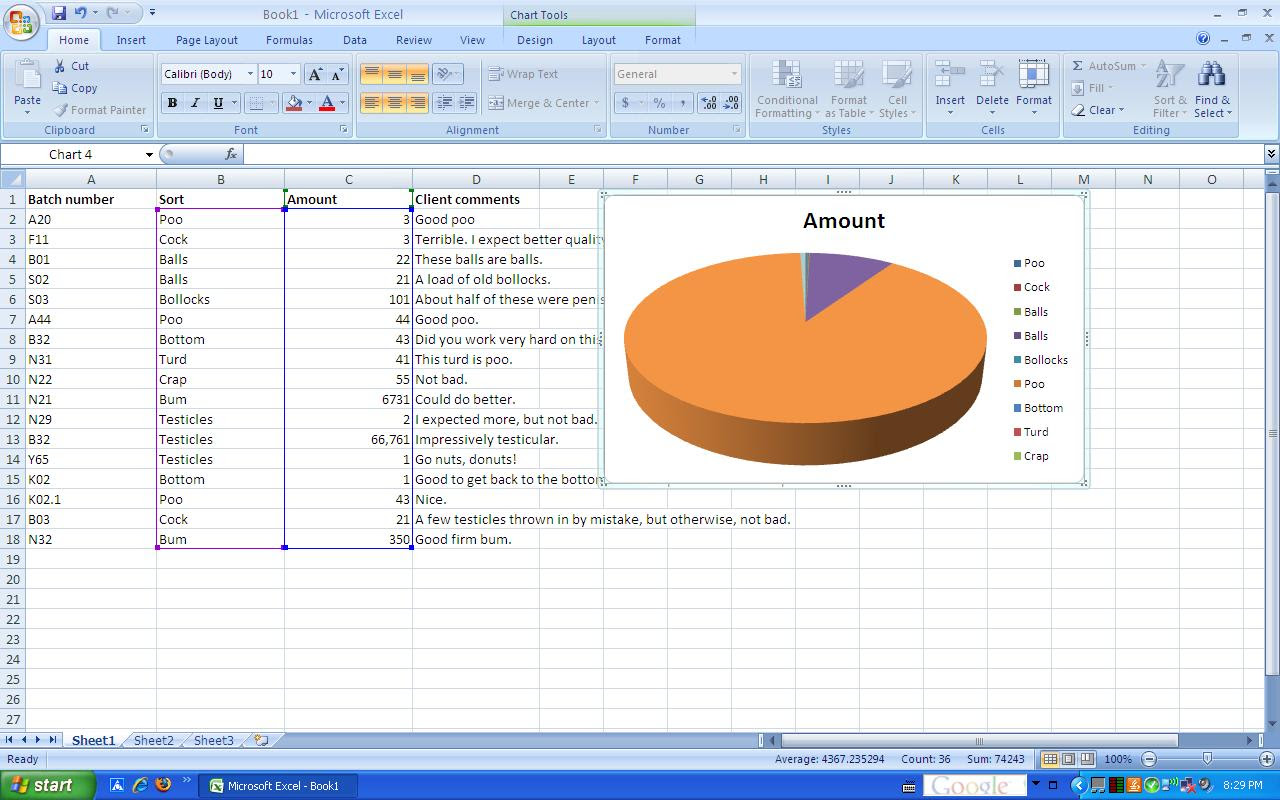Click the formula bar input field

753,154
